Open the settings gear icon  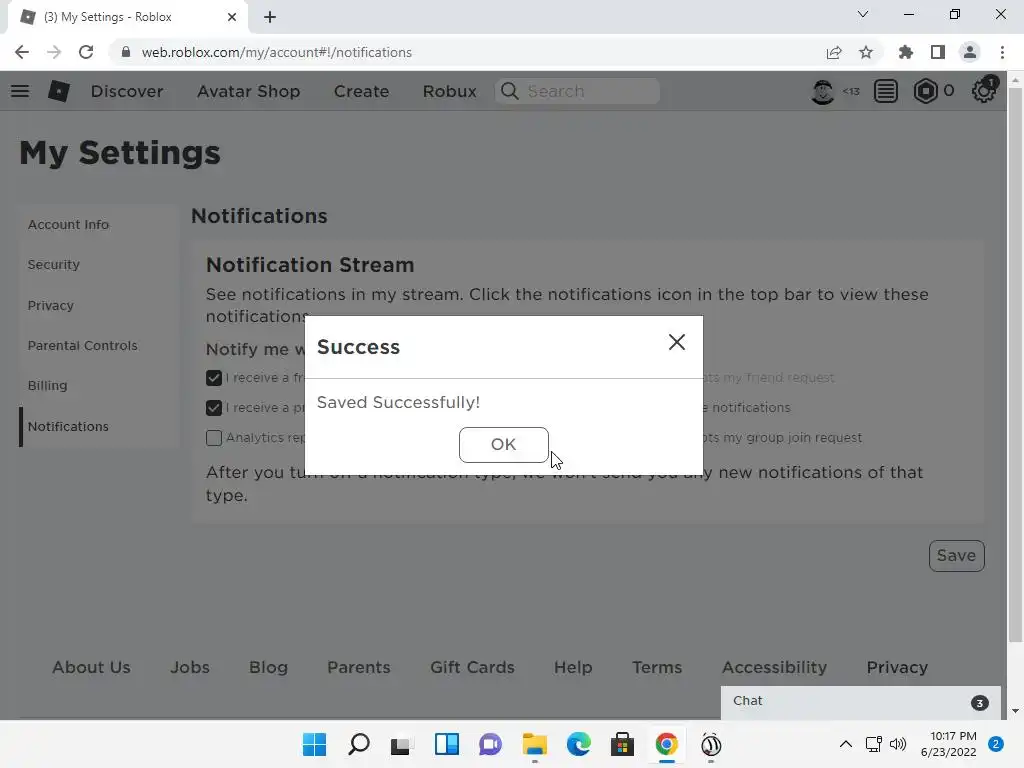(984, 91)
